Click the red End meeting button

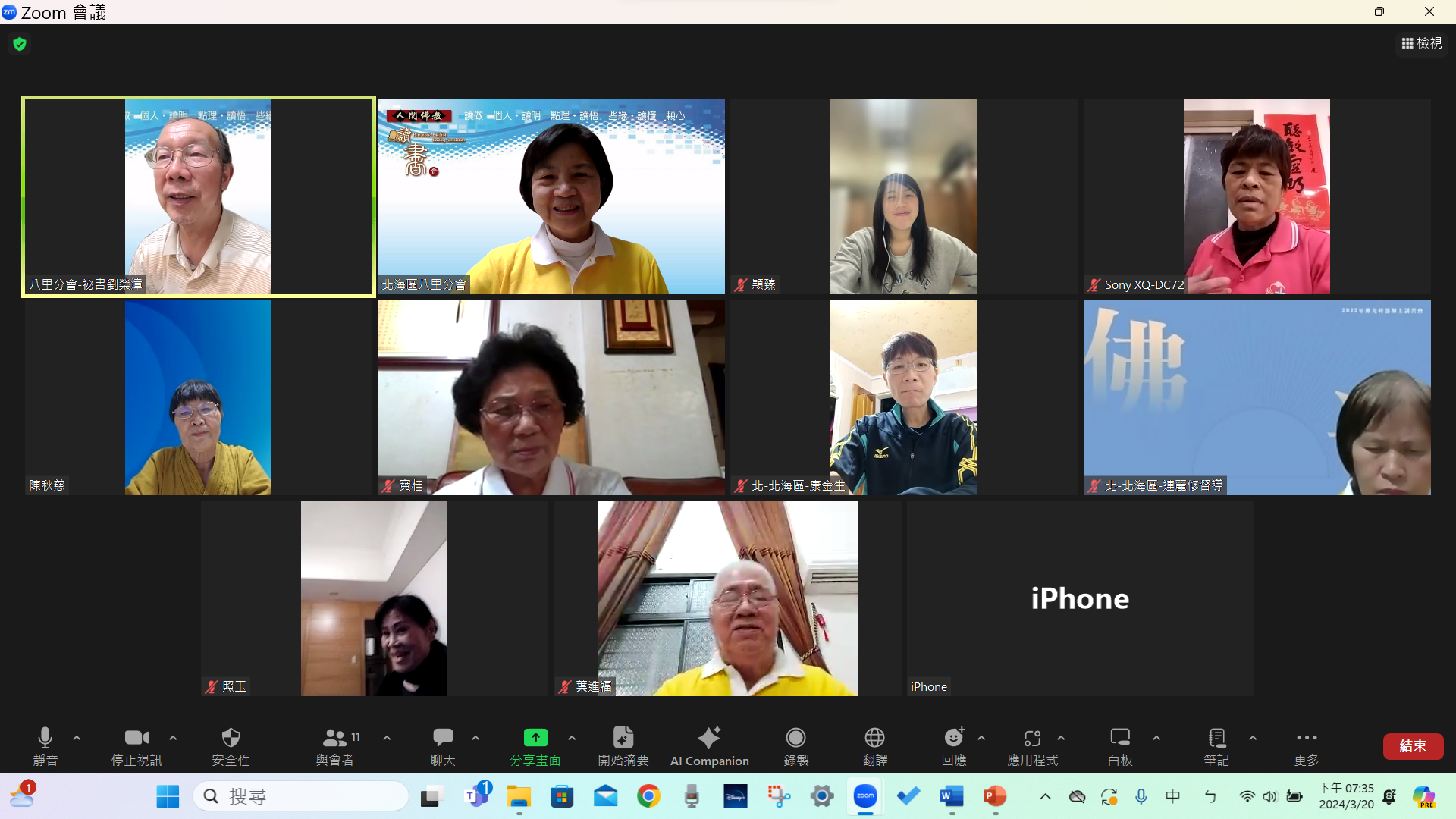click(1412, 745)
